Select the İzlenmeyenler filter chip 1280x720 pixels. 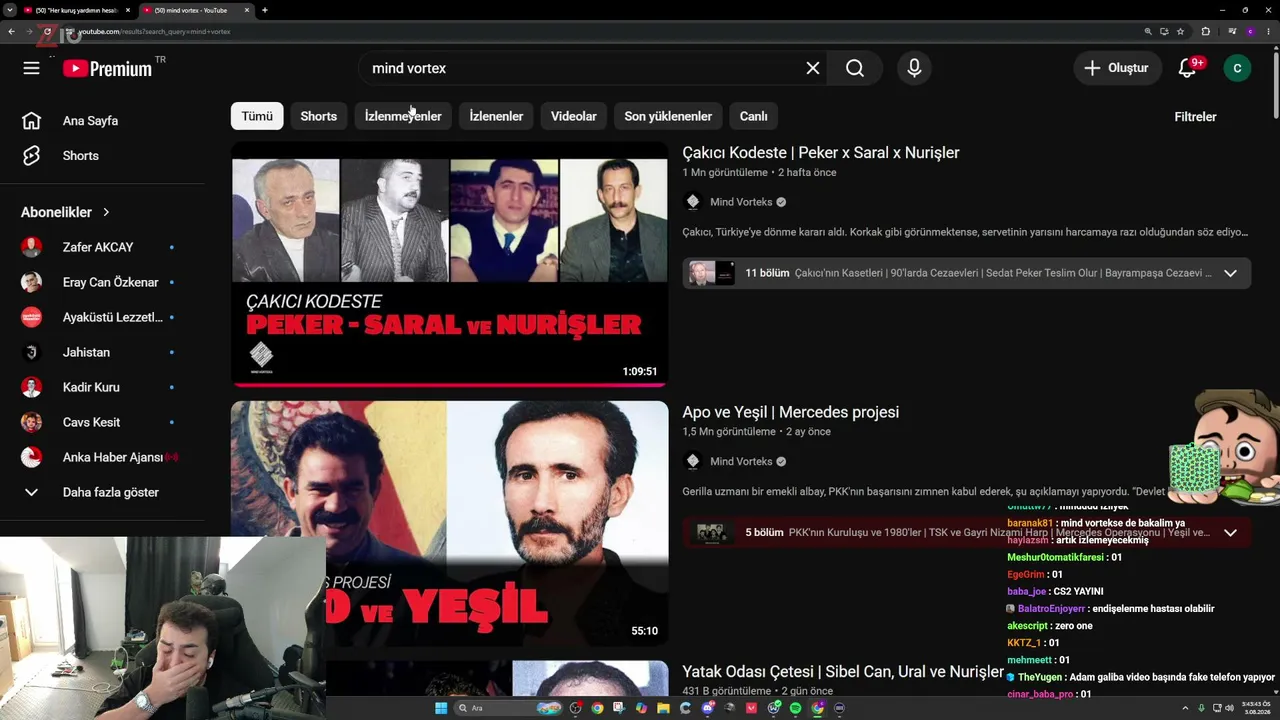(x=403, y=116)
